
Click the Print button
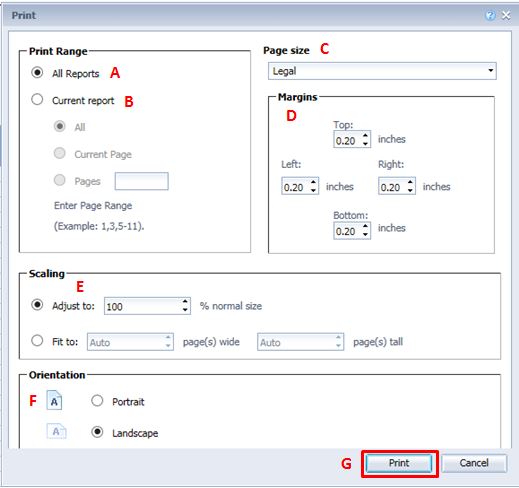[x=399, y=463]
